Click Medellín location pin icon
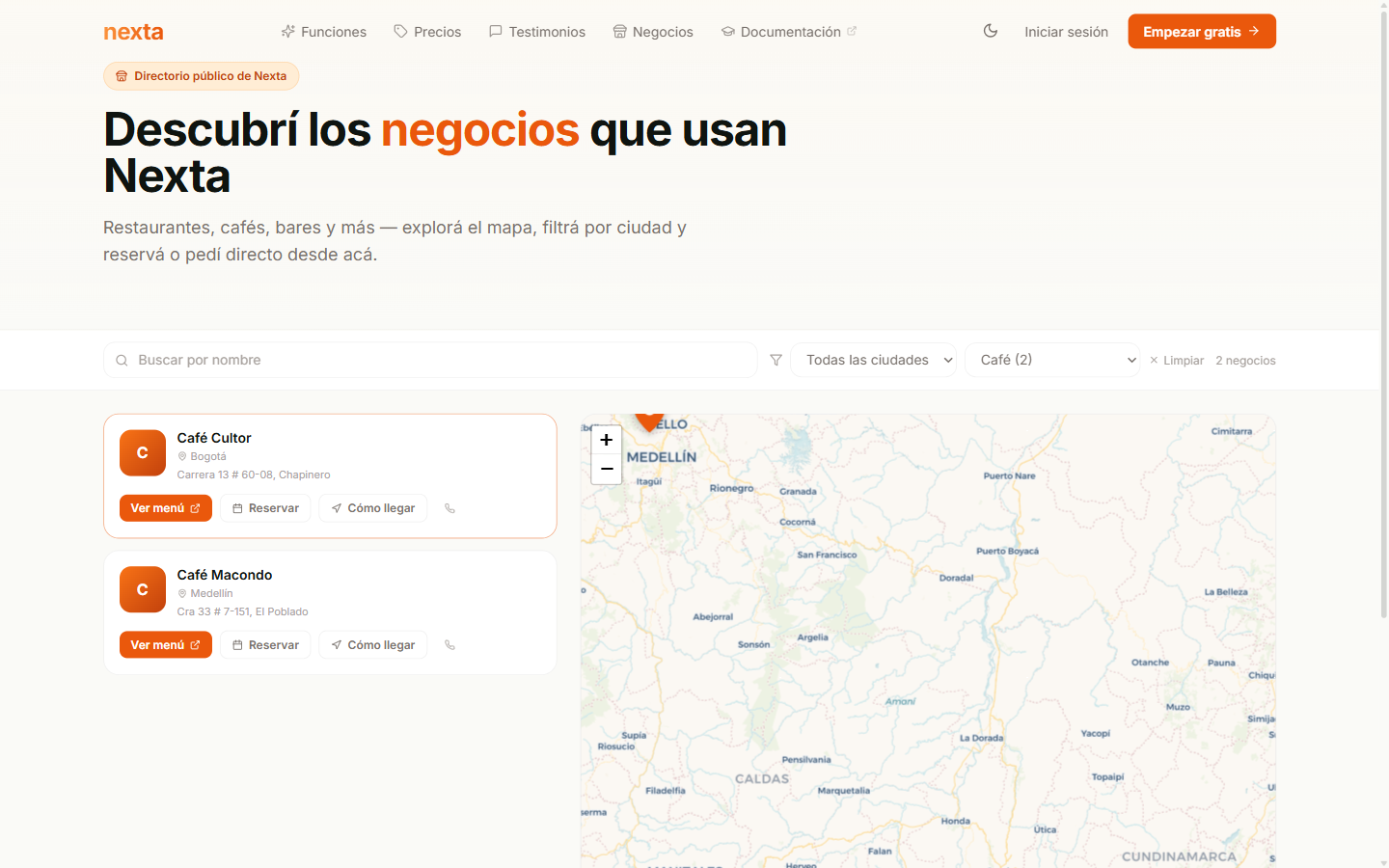This screenshot has height=868, width=1389. (x=182, y=593)
